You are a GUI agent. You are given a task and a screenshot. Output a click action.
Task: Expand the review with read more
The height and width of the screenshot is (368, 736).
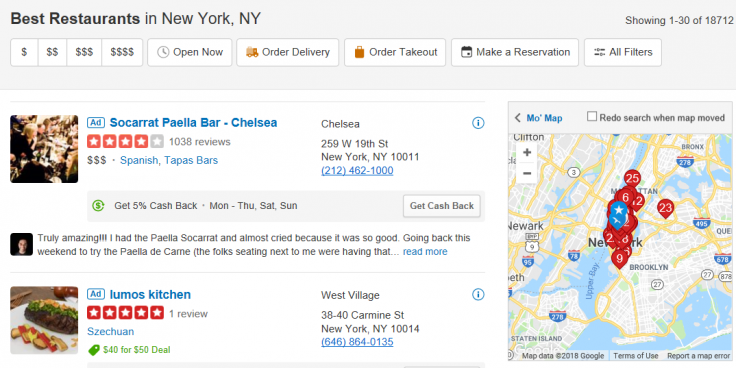[425, 252]
